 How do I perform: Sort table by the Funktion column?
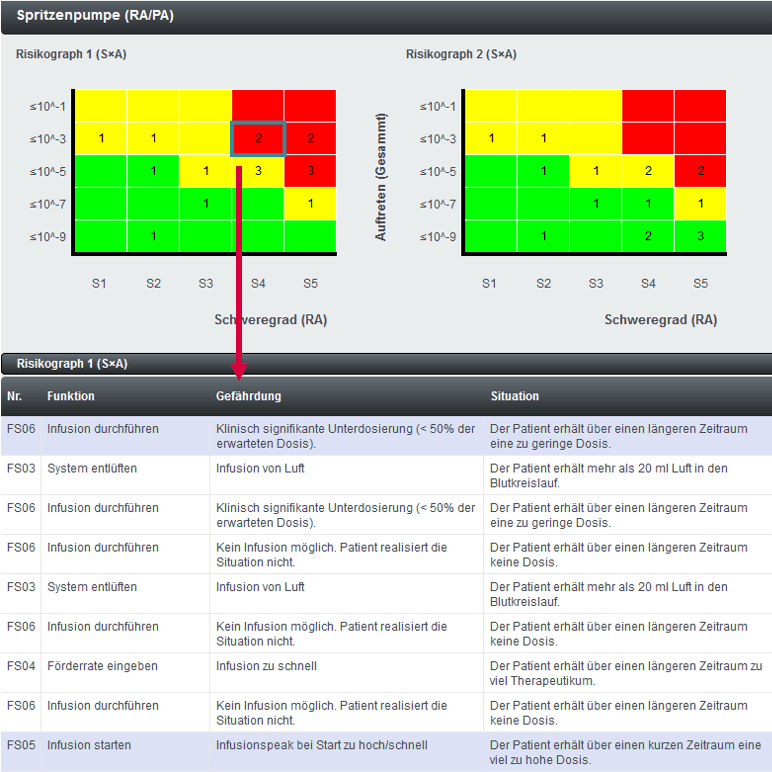(x=70, y=396)
